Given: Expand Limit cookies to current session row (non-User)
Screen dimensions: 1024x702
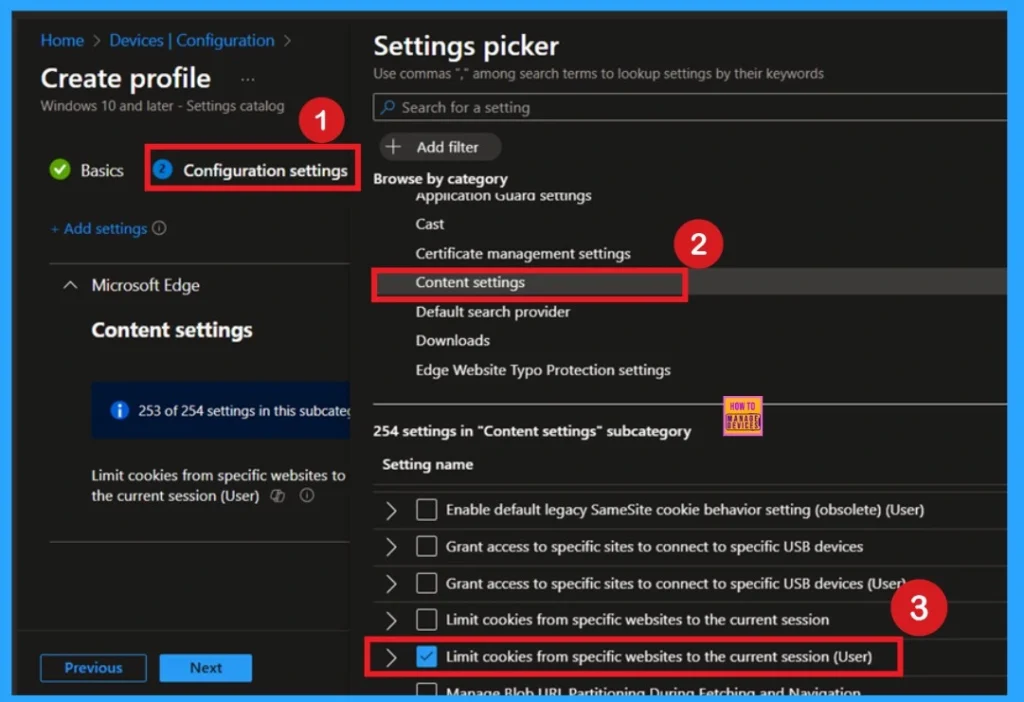Looking at the screenshot, I should pos(391,620).
